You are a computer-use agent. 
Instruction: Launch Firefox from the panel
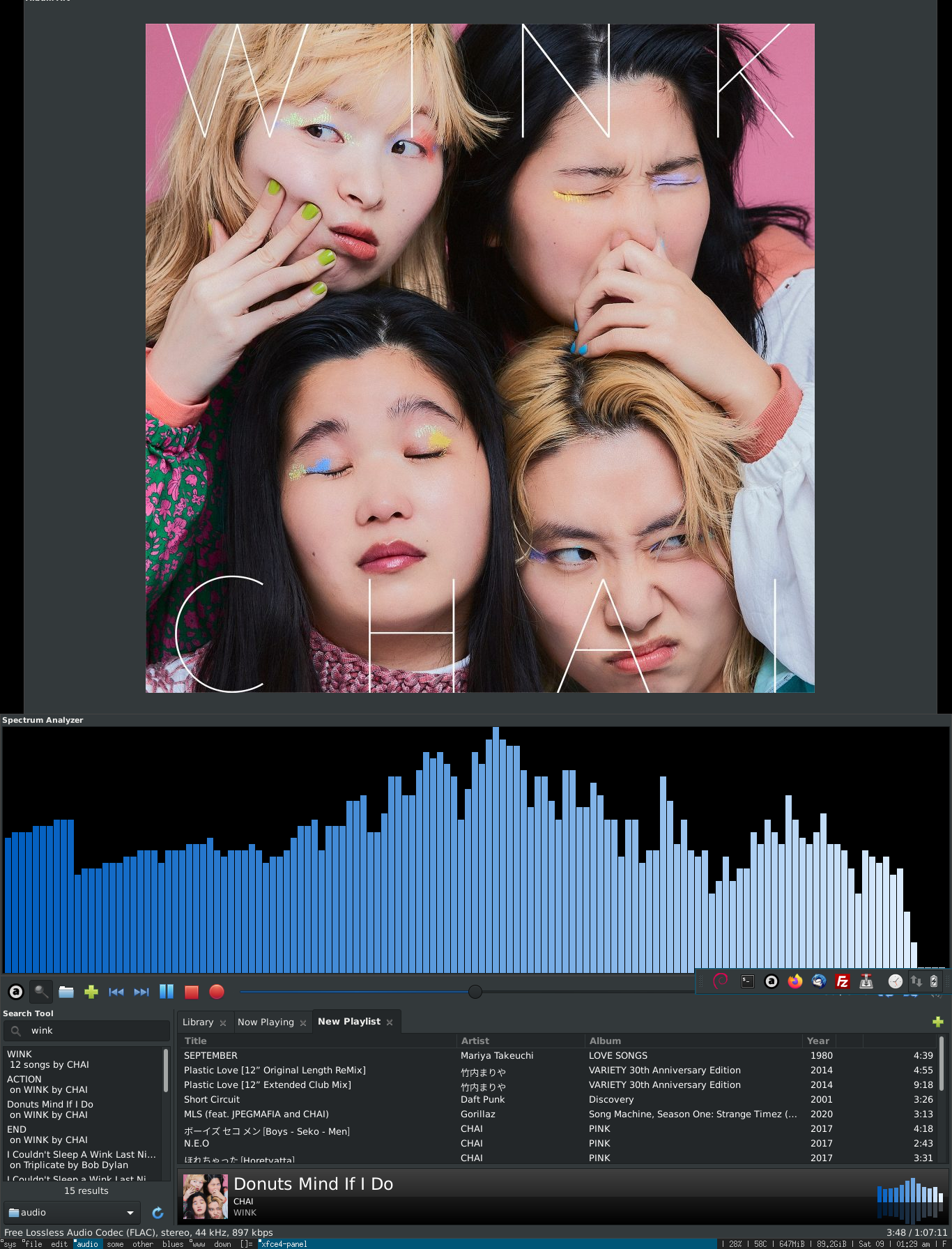(795, 981)
